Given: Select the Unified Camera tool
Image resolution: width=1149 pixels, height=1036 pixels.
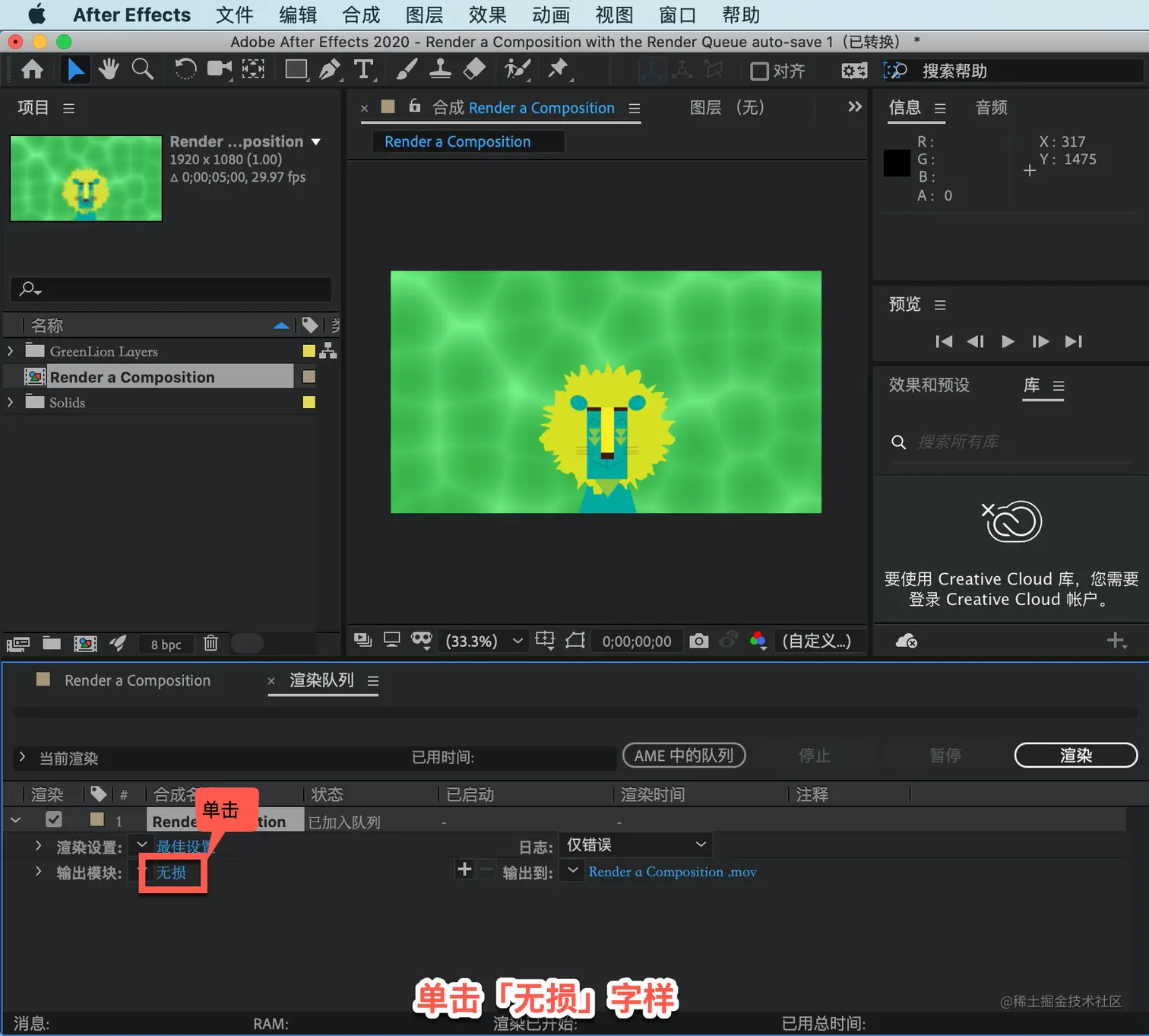Looking at the screenshot, I should (220, 69).
